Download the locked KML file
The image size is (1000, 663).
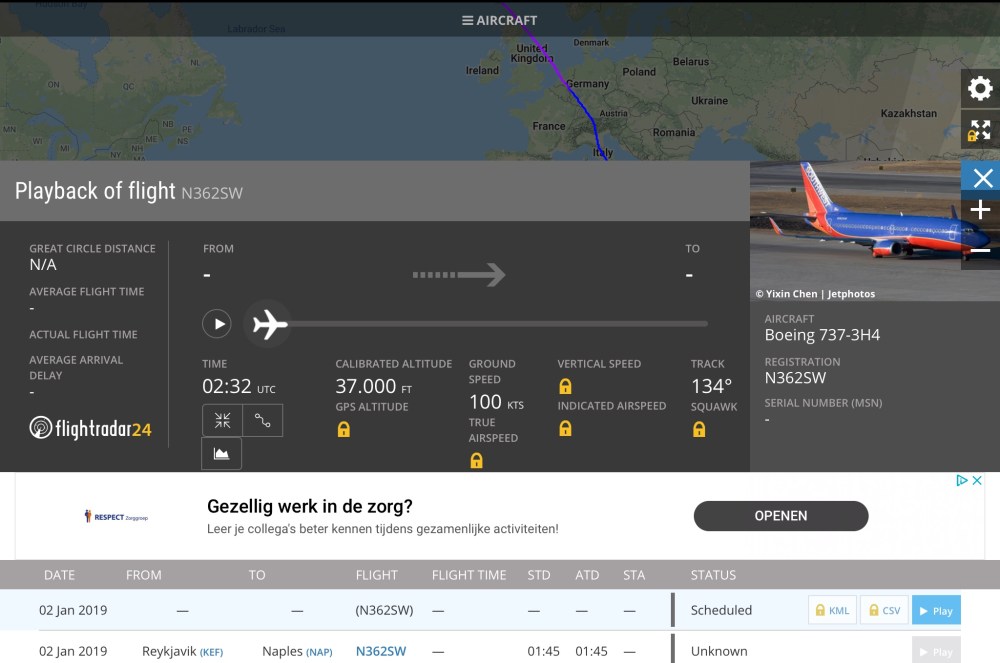point(832,610)
